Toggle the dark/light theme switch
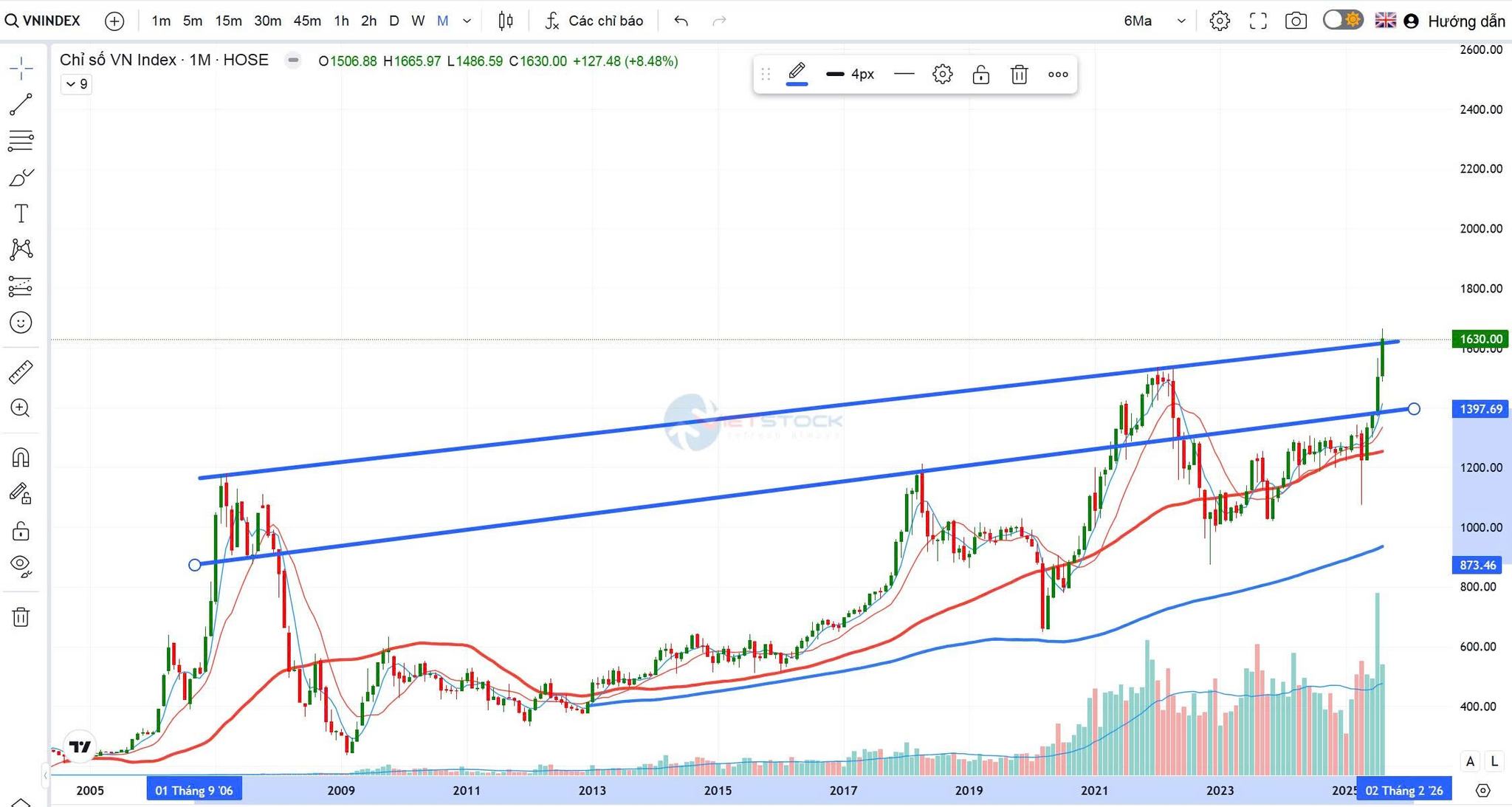Screen dimensions: 1512x807 point(1342,20)
